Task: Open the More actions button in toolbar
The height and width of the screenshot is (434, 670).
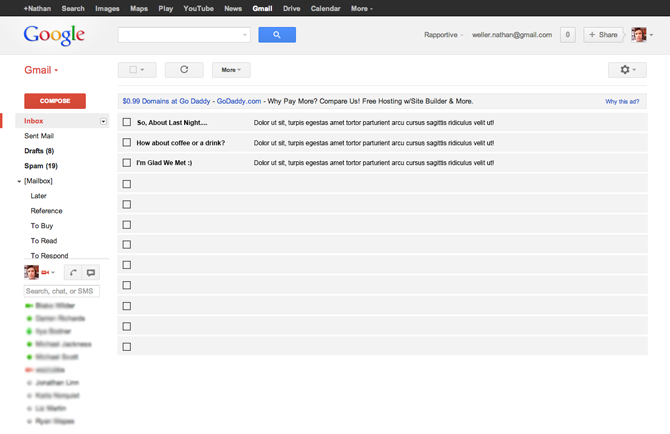Action: [231, 70]
